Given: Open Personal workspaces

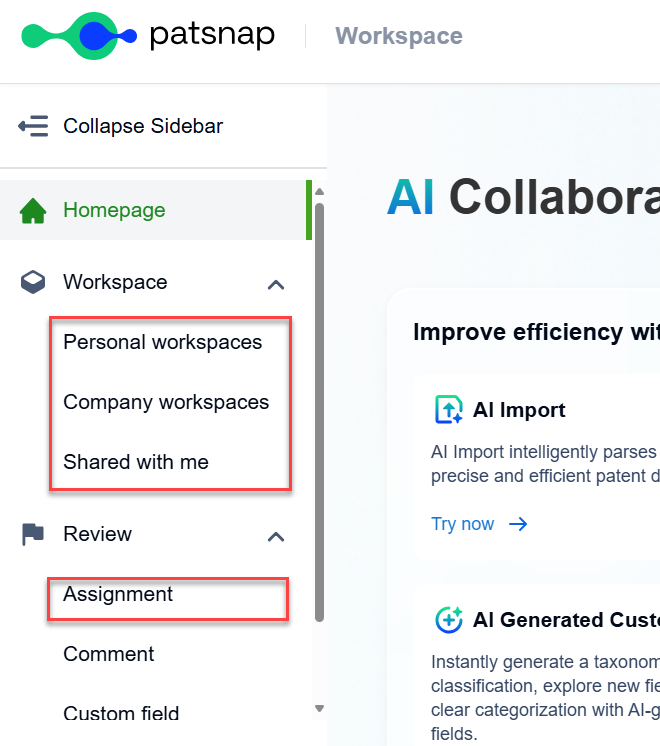Looking at the screenshot, I should coord(162,342).
